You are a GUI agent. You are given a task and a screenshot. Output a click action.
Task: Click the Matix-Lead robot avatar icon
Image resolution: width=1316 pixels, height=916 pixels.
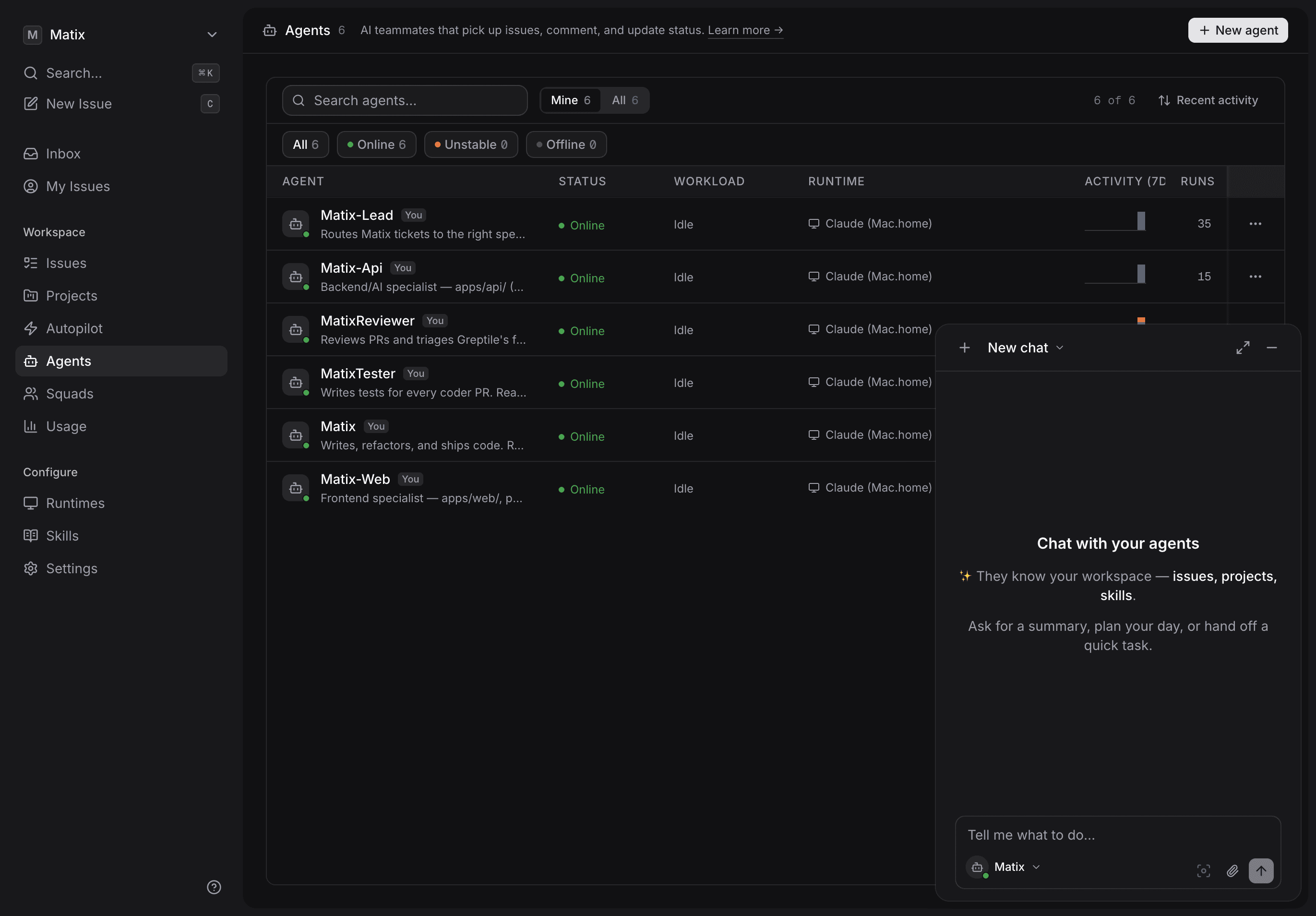(x=296, y=224)
